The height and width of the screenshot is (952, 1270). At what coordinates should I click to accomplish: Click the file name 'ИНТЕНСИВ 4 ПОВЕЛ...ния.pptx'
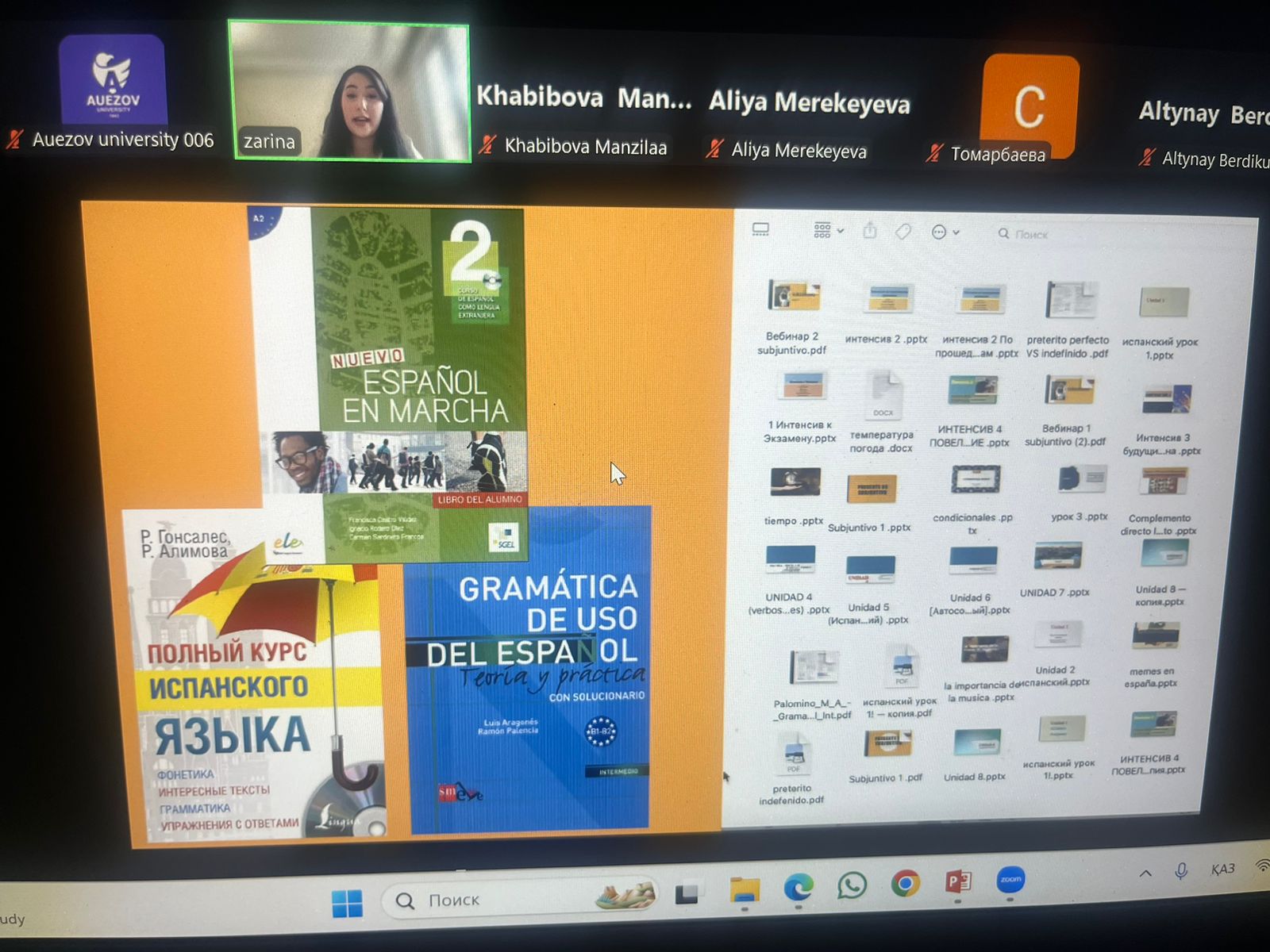tap(1149, 765)
